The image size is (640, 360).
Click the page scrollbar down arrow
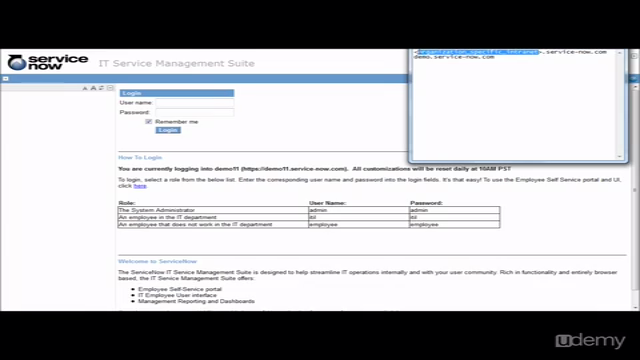(636, 307)
